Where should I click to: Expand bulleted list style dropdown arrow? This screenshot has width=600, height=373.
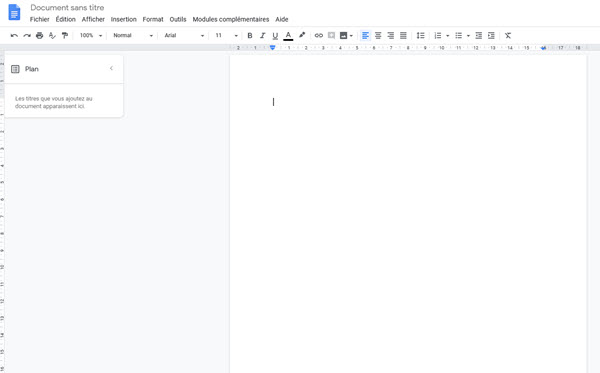[468, 36]
